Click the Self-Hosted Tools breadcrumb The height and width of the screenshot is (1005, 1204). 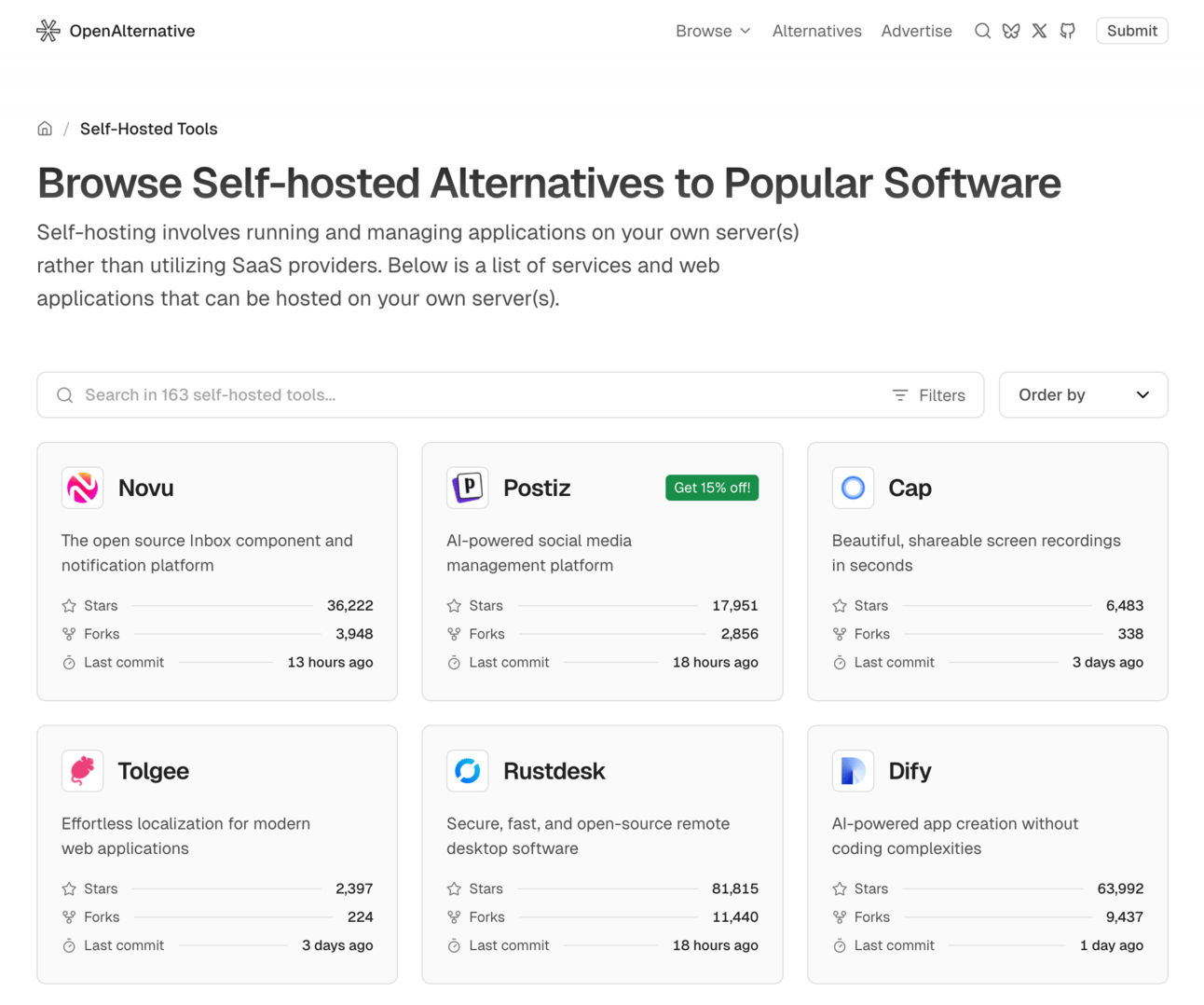(x=149, y=129)
